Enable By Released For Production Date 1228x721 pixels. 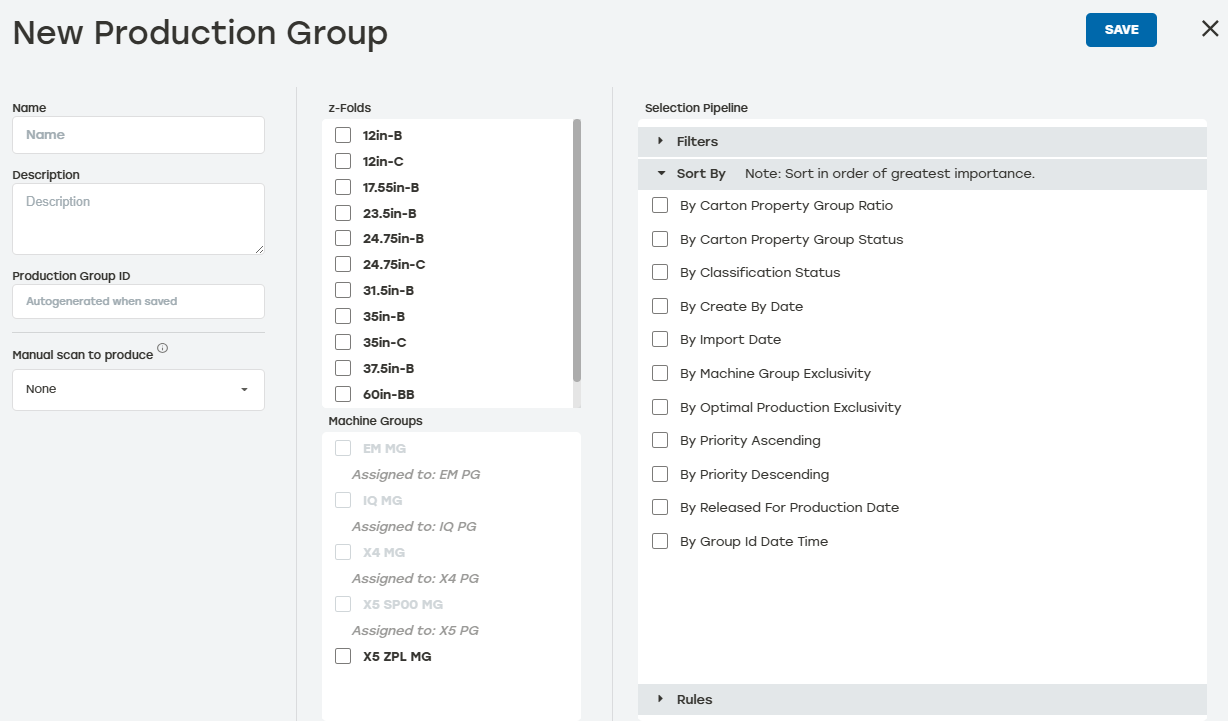(x=660, y=507)
